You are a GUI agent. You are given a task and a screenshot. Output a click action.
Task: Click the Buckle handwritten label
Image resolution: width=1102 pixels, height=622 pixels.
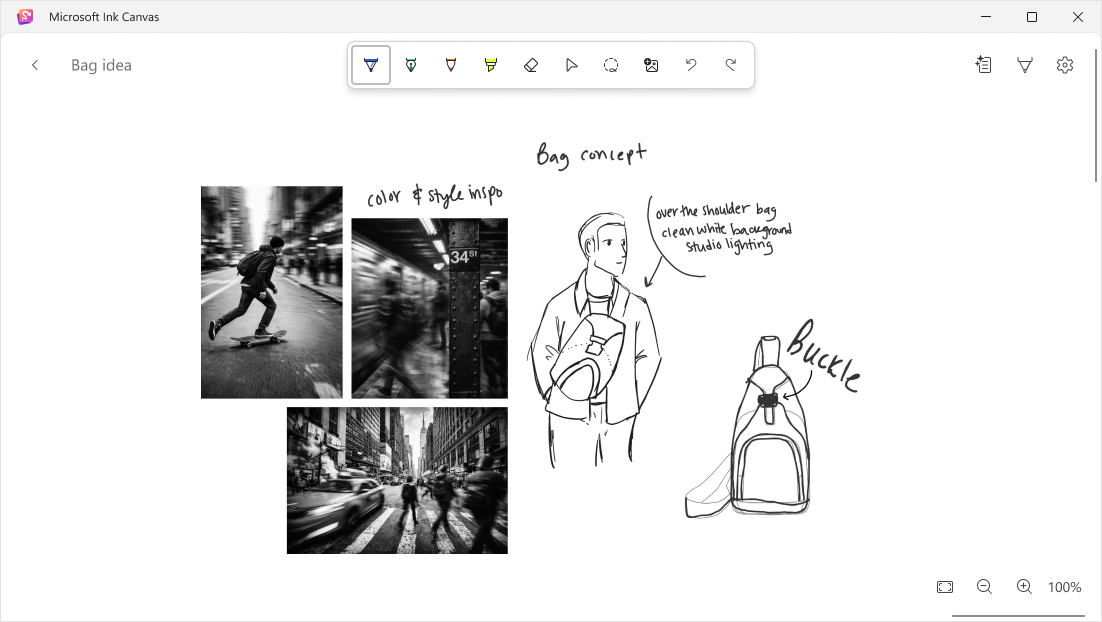pos(823,356)
